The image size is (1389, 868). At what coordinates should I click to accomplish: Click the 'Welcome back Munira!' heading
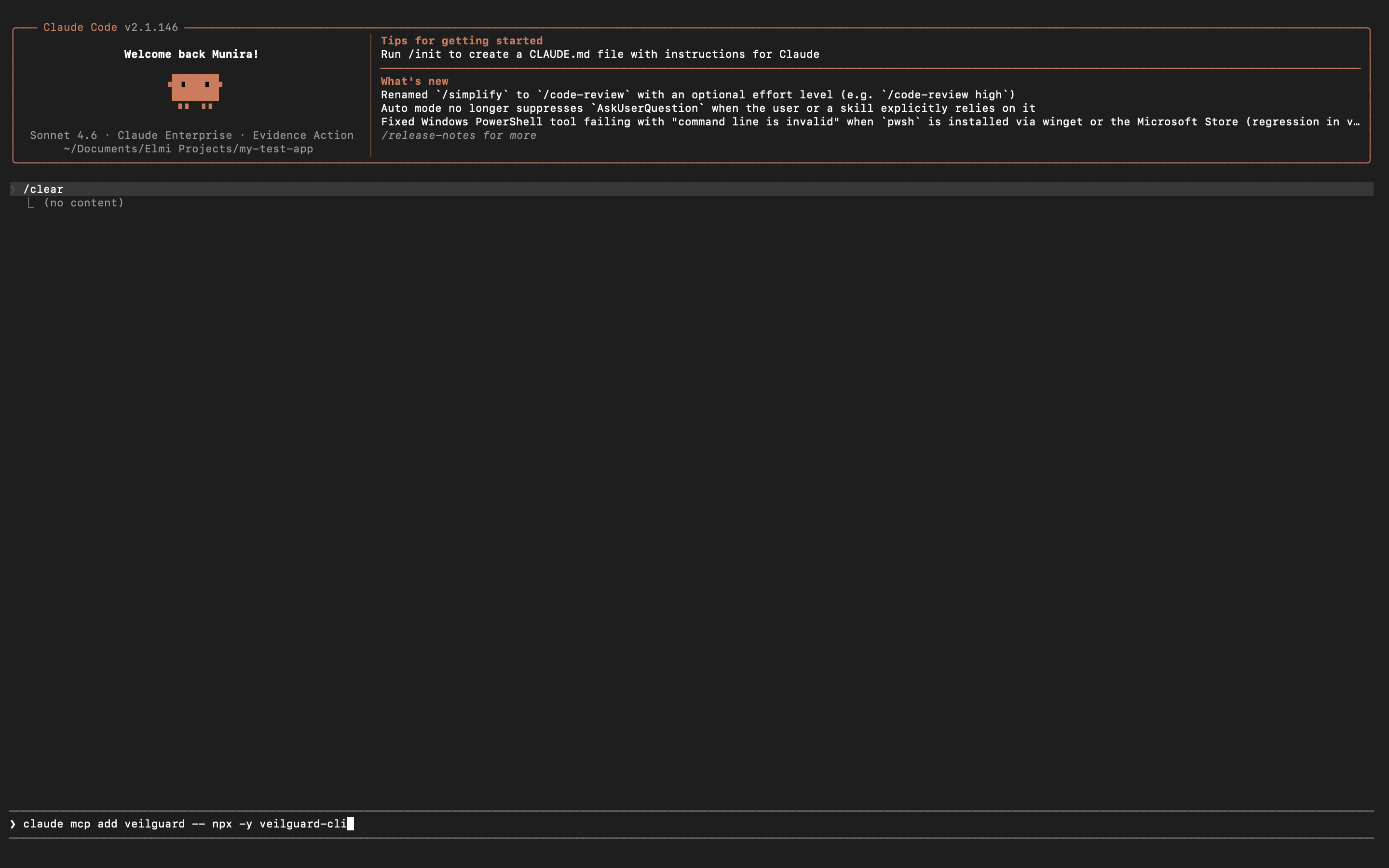point(191,54)
